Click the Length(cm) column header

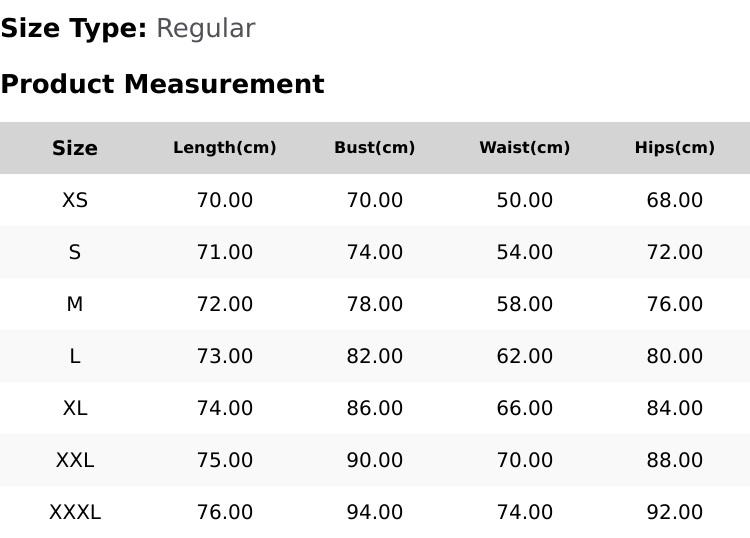[225, 147]
